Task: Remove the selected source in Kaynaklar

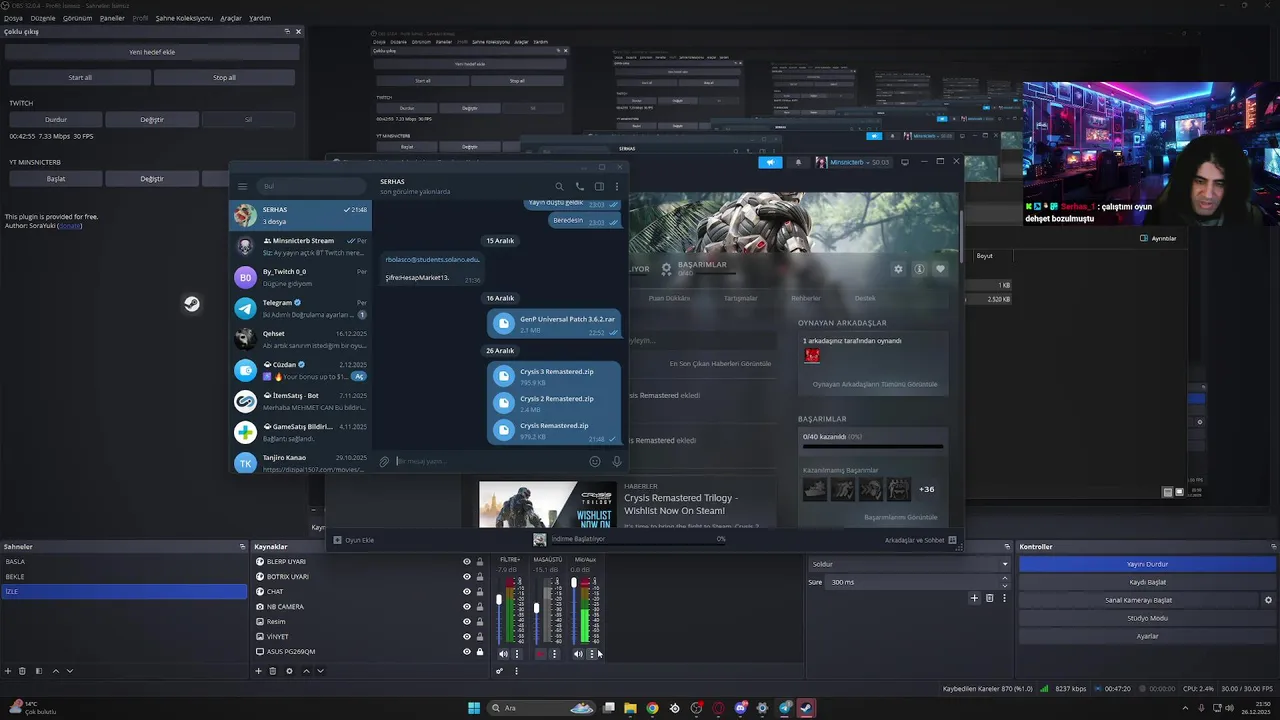Action: click(272, 671)
